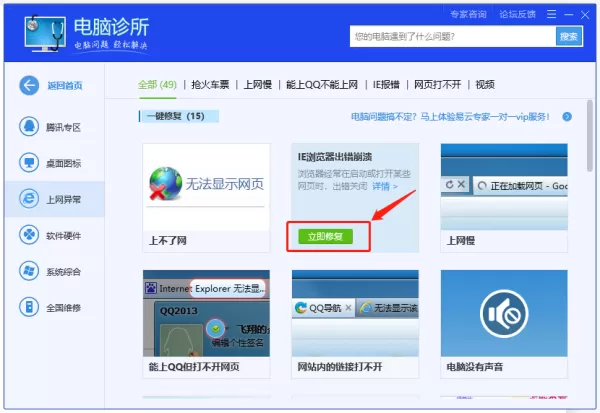Click the green 立即修复 button
Viewport: 600px width, 413px height.
(x=325, y=237)
